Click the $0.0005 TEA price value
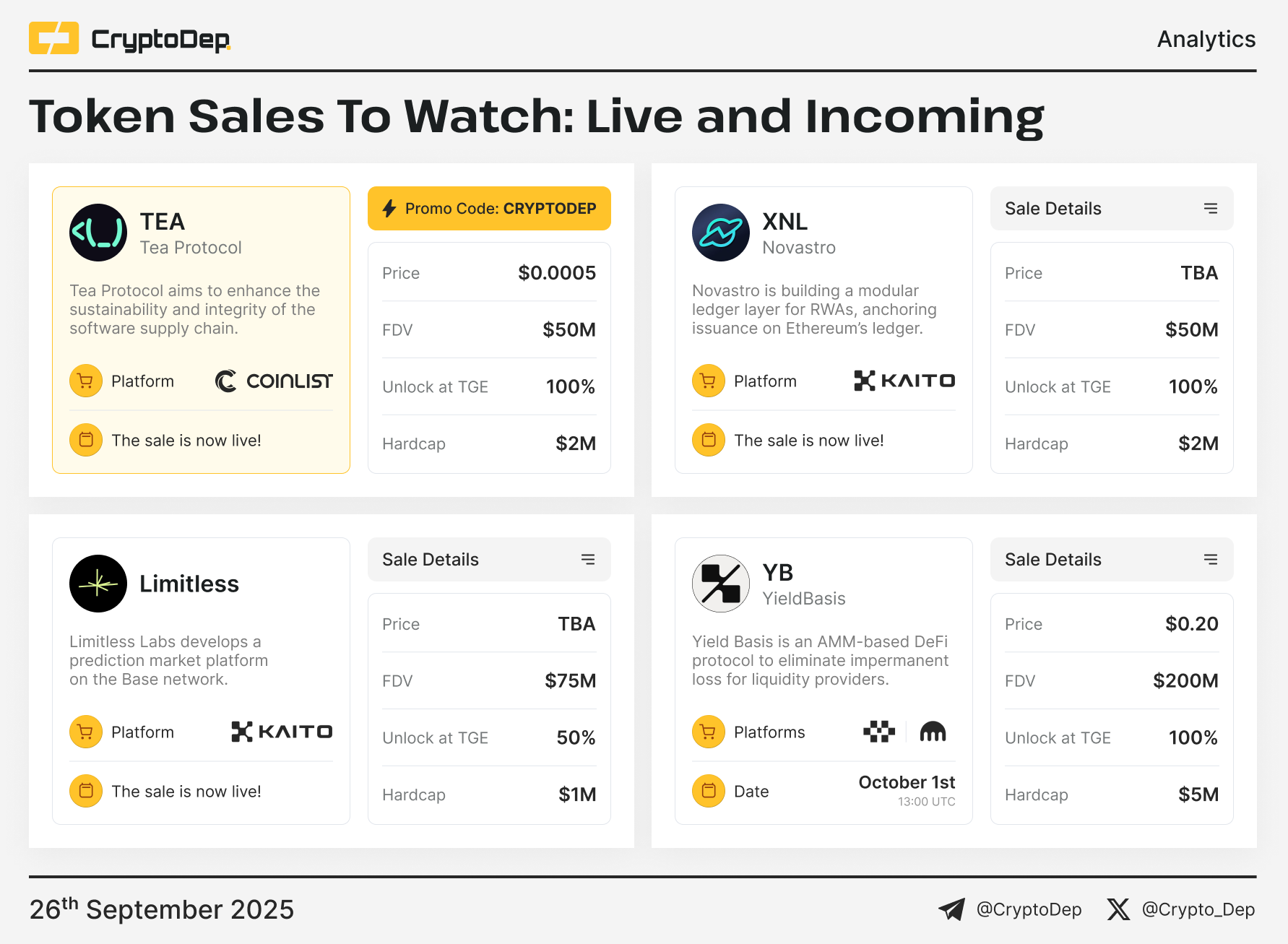Viewport: 1288px width, 944px height. coord(557,273)
